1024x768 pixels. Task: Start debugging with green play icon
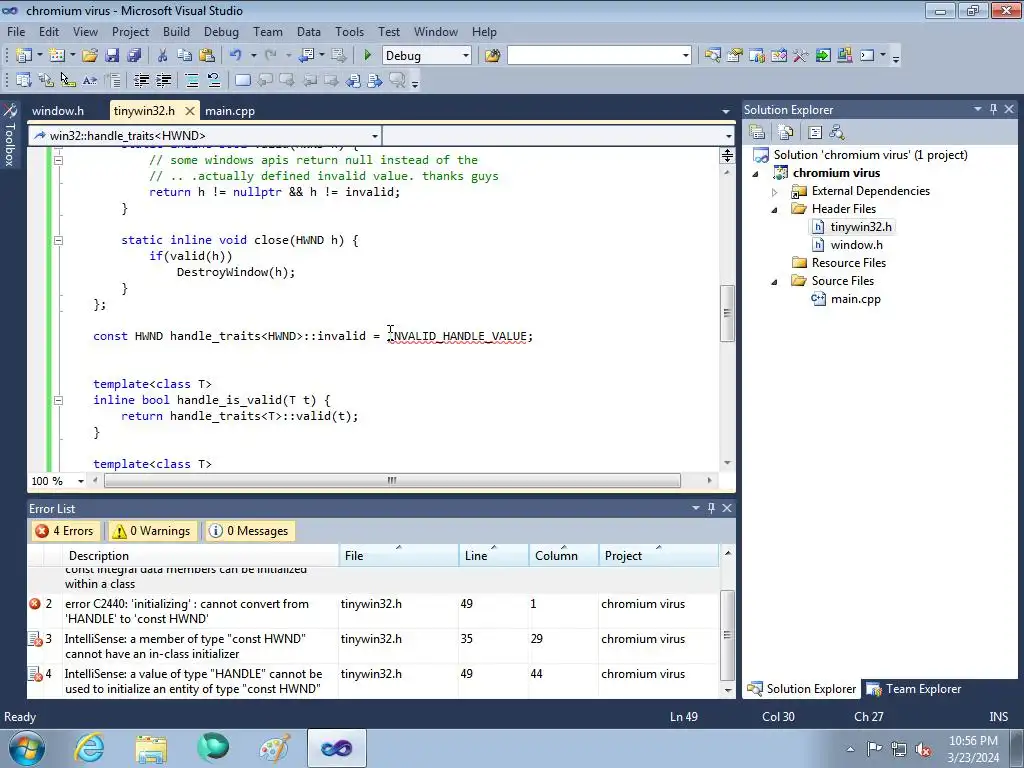click(368, 56)
